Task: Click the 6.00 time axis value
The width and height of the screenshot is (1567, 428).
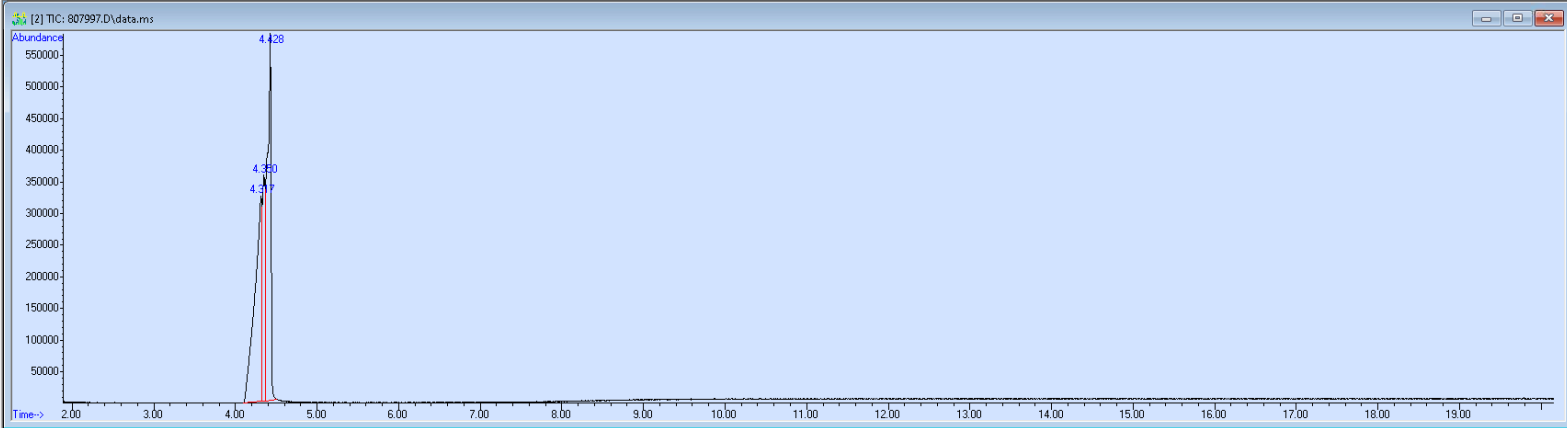Action: click(397, 413)
